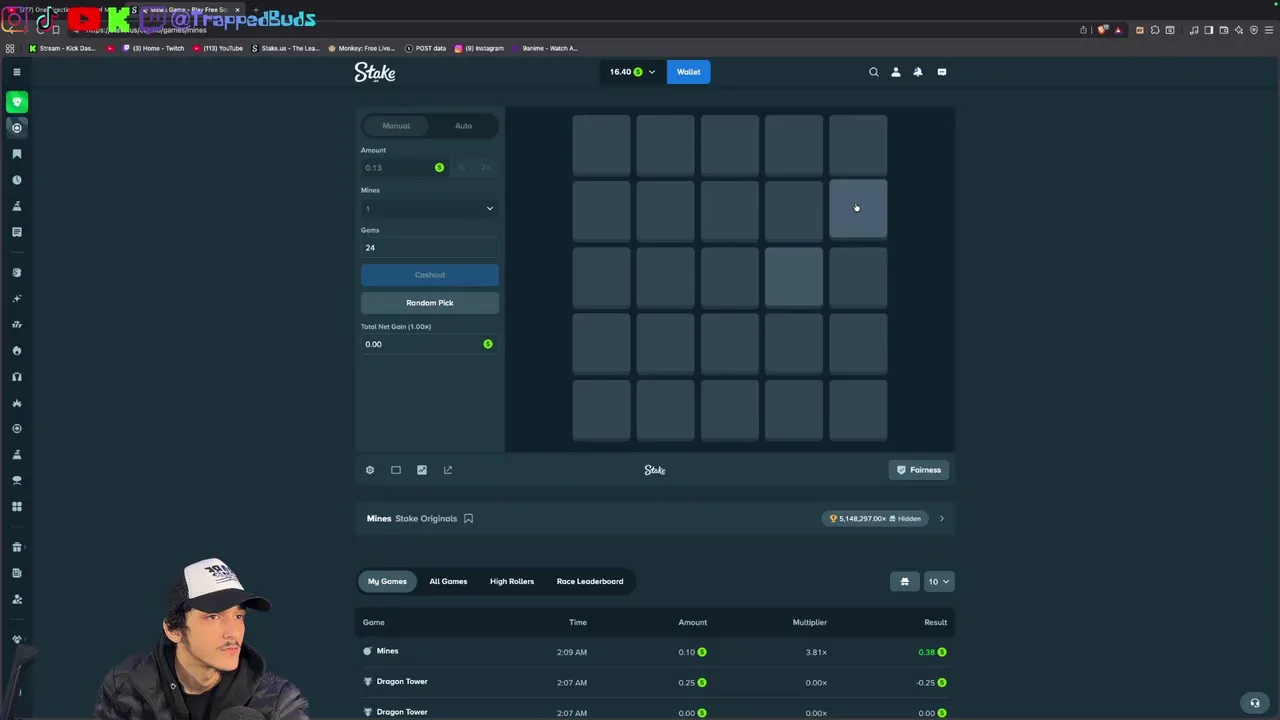1280x720 pixels.
Task: Click the Gems field showing 24
Action: point(429,248)
